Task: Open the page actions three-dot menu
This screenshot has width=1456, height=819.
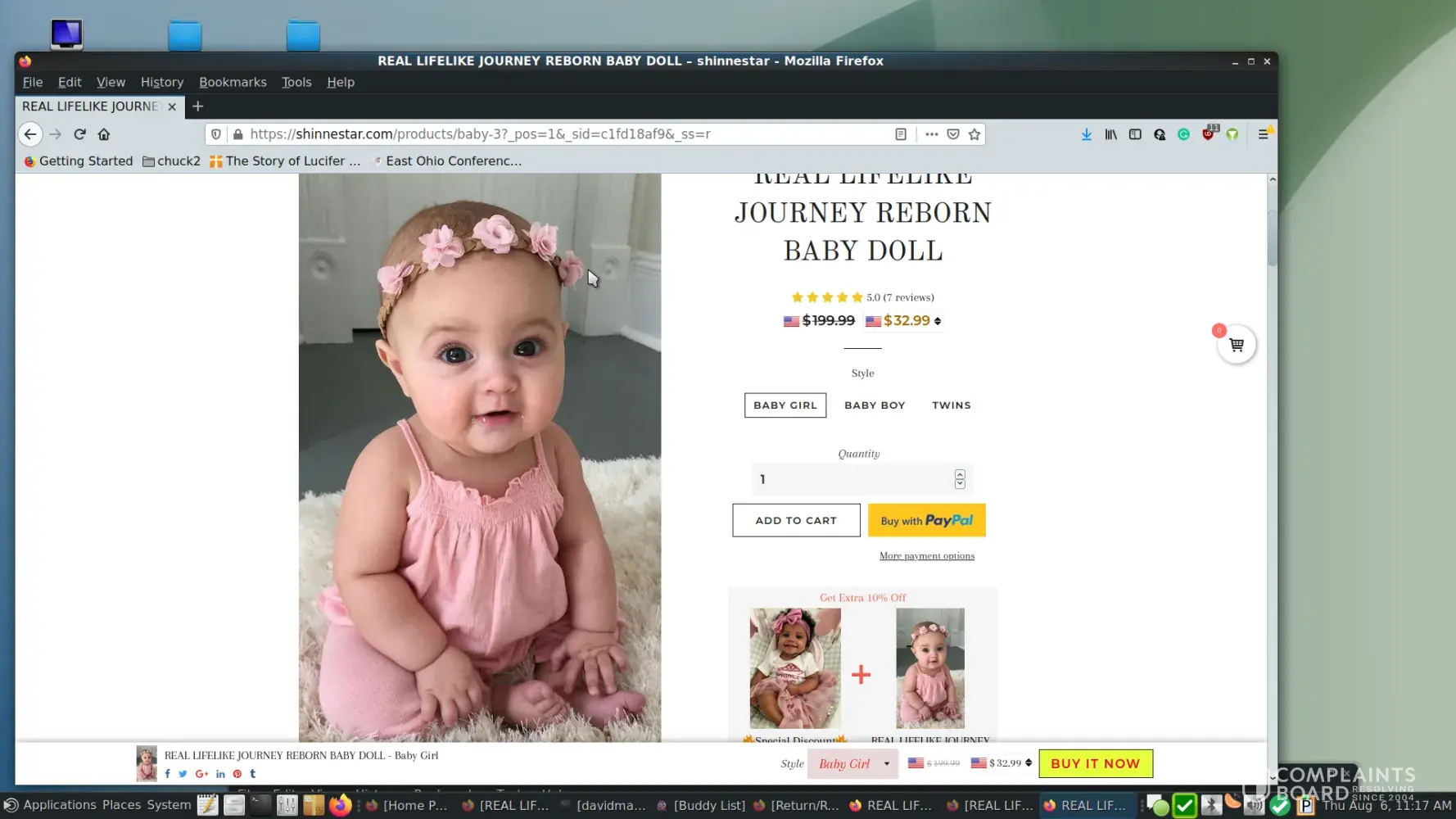Action: (931, 134)
